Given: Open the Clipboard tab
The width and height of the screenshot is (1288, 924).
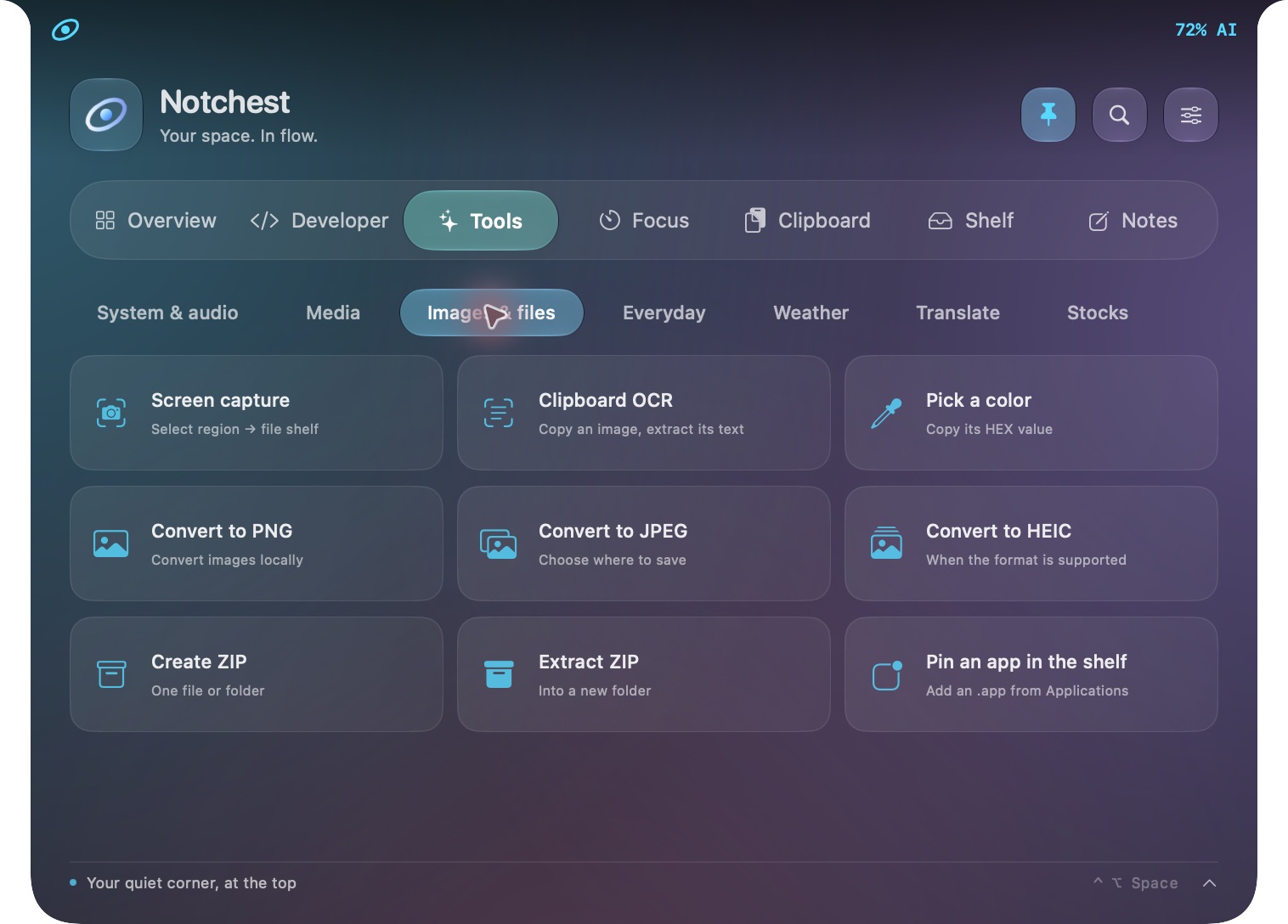Looking at the screenshot, I should [807, 221].
